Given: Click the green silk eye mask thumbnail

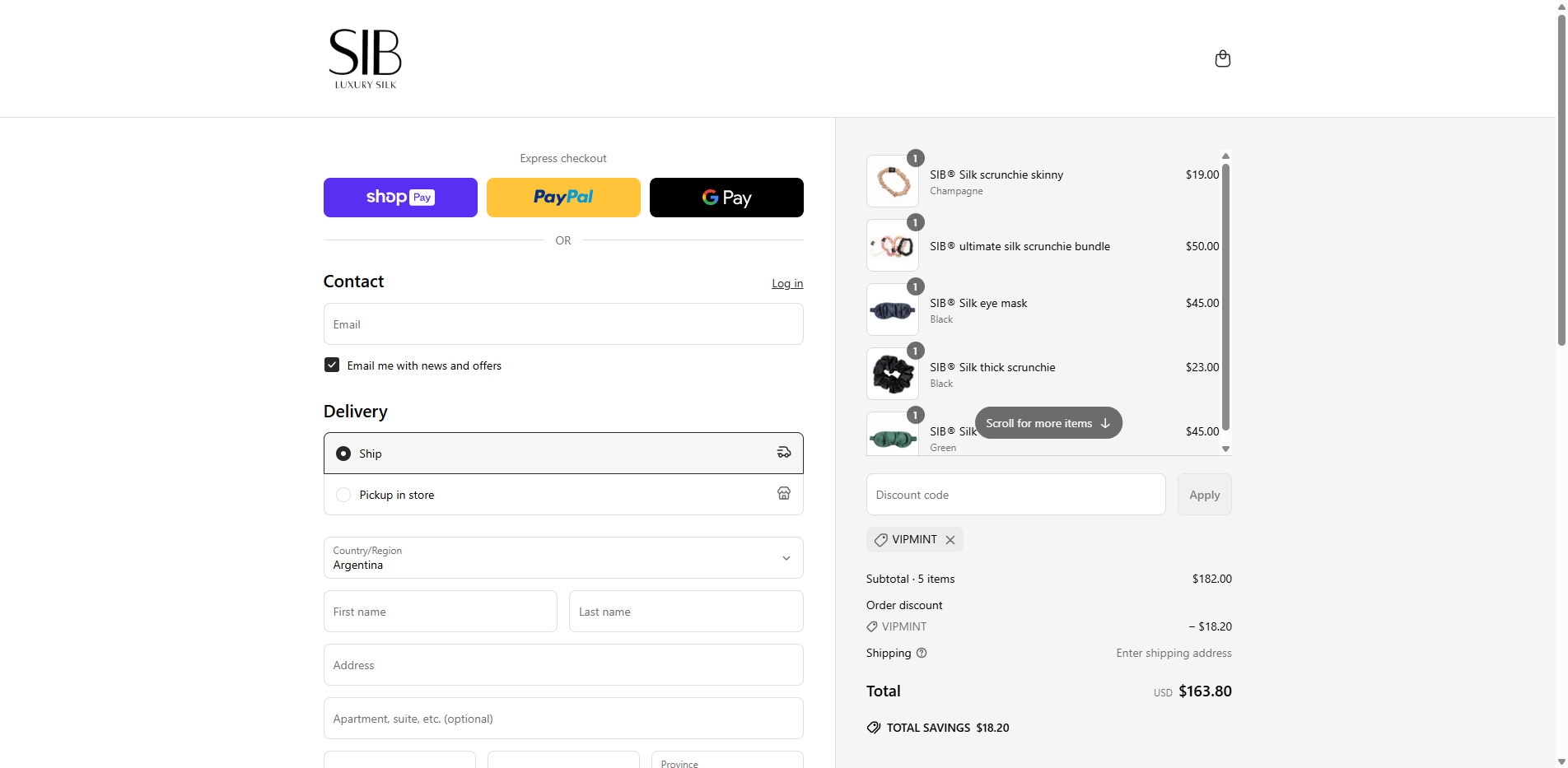Looking at the screenshot, I should coord(893,434).
